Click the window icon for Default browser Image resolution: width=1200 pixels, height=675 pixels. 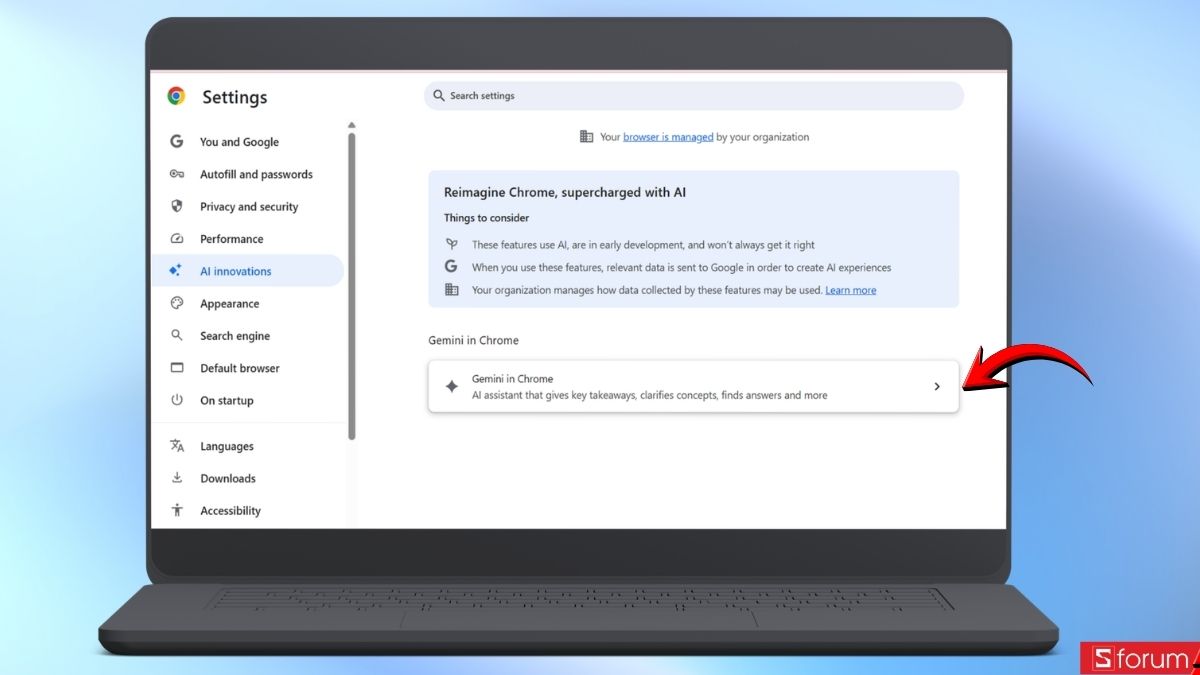pyautogui.click(x=177, y=368)
